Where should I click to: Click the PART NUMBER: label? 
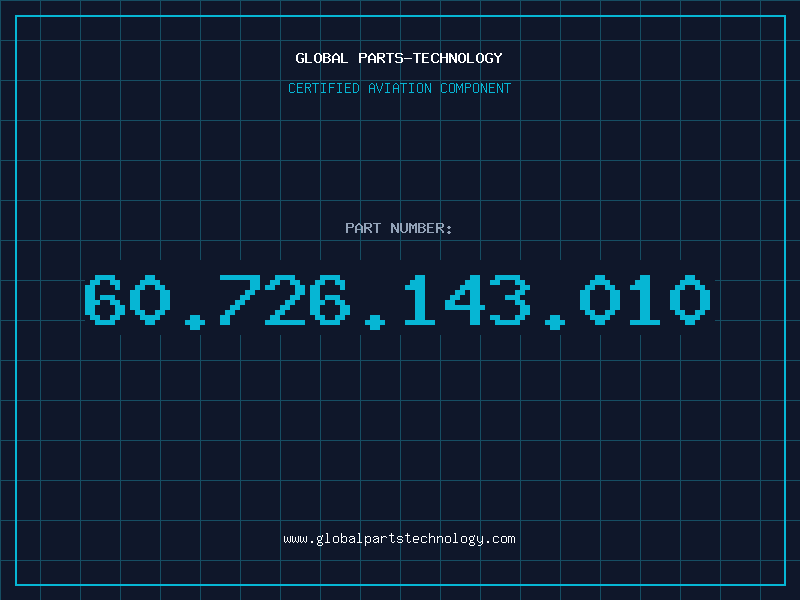click(x=399, y=228)
